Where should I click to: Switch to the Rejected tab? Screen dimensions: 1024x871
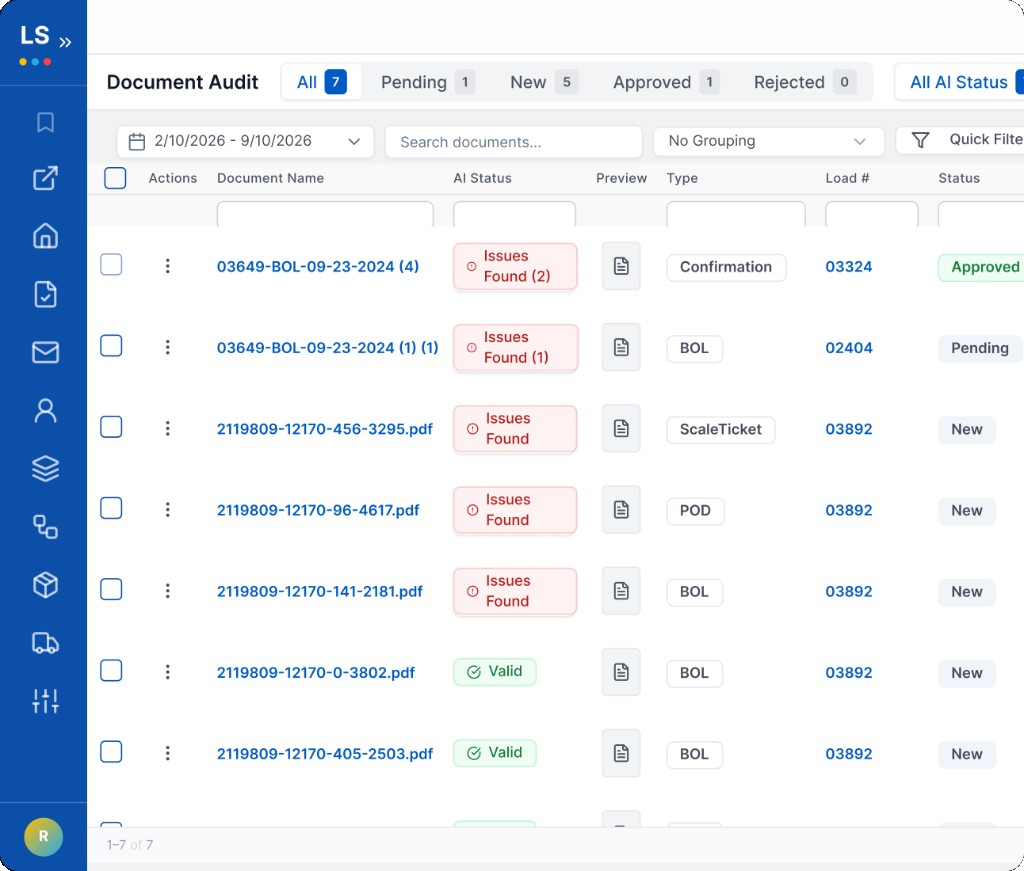click(x=805, y=82)
